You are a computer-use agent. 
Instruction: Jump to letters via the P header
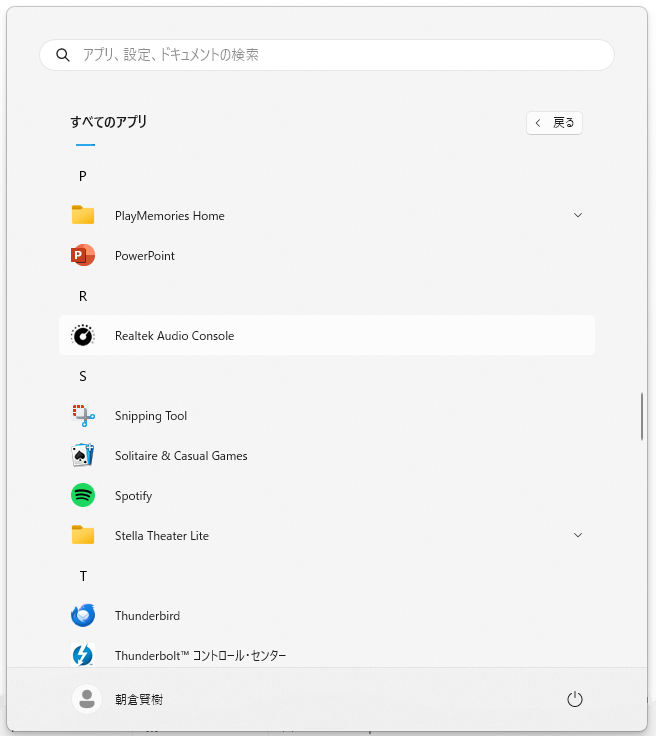83,176
